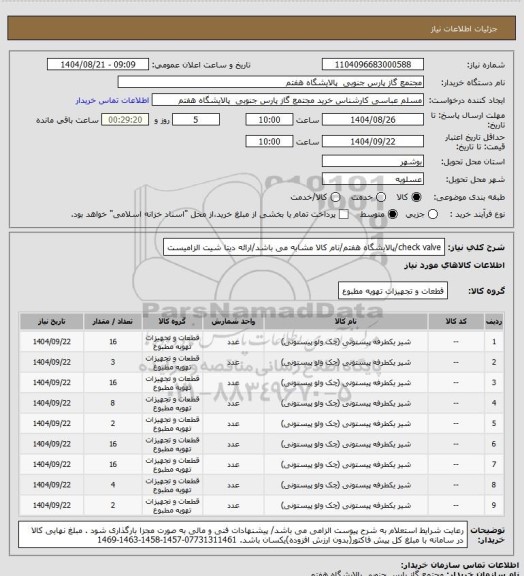This screenshot has width=524, height=576.
Task: Click the نام کالا column header
Action: tap(346, 321)
